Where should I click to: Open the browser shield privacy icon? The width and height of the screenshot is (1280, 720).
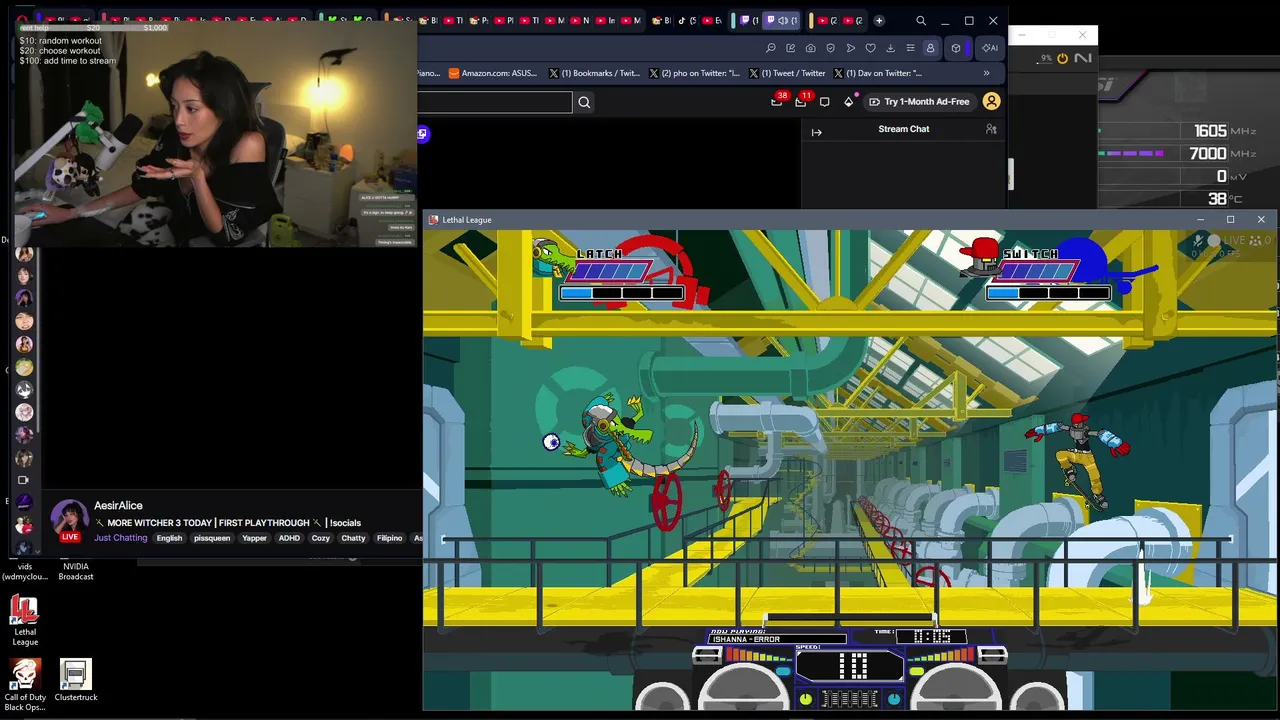[x=830, y=48]
